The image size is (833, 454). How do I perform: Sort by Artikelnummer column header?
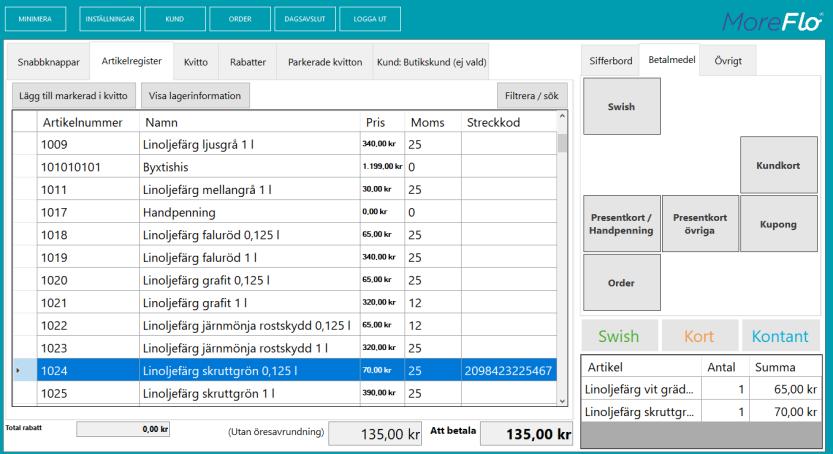tap(88, 122)
